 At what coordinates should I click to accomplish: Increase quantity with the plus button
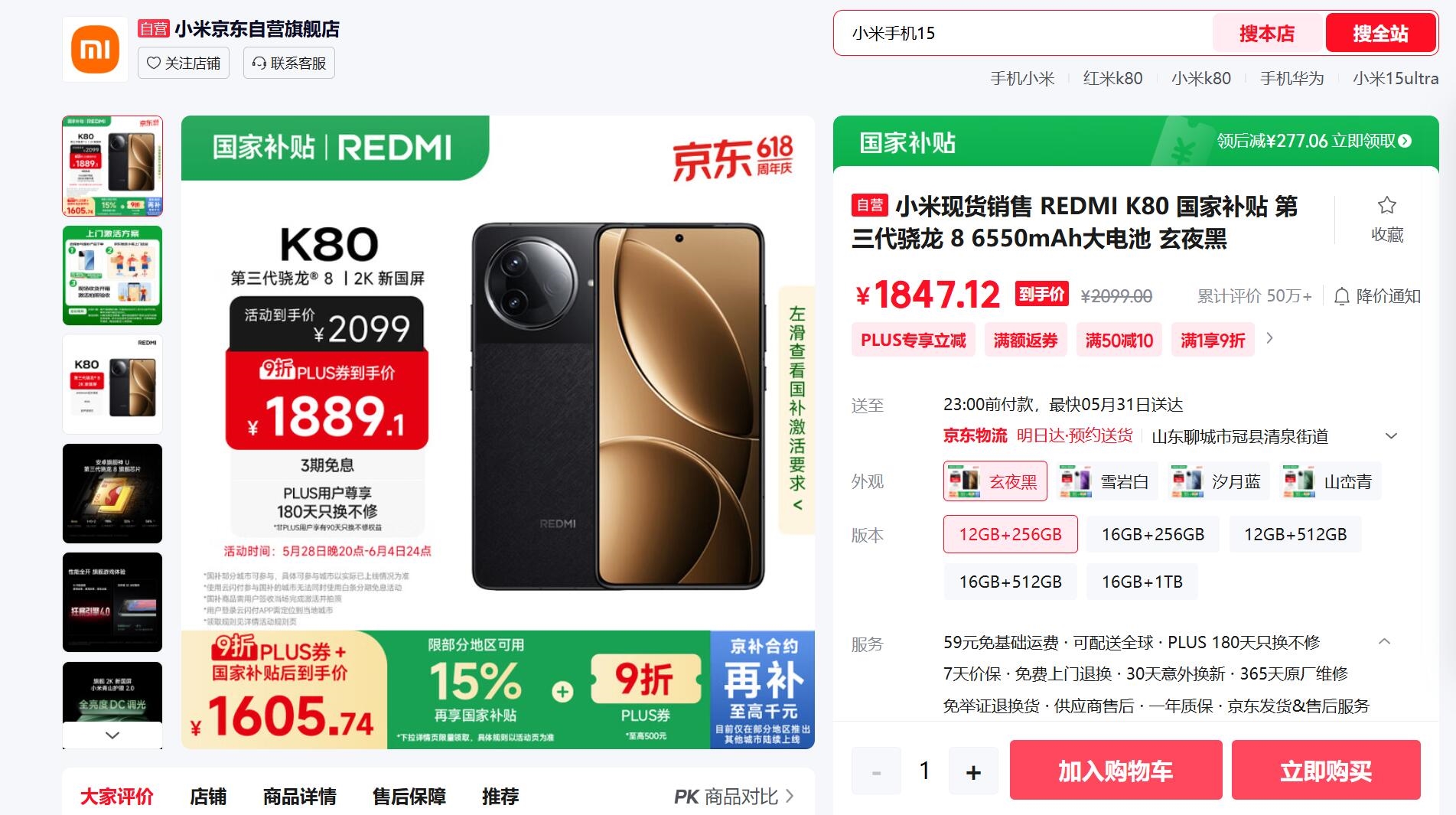tap(973, 771)
